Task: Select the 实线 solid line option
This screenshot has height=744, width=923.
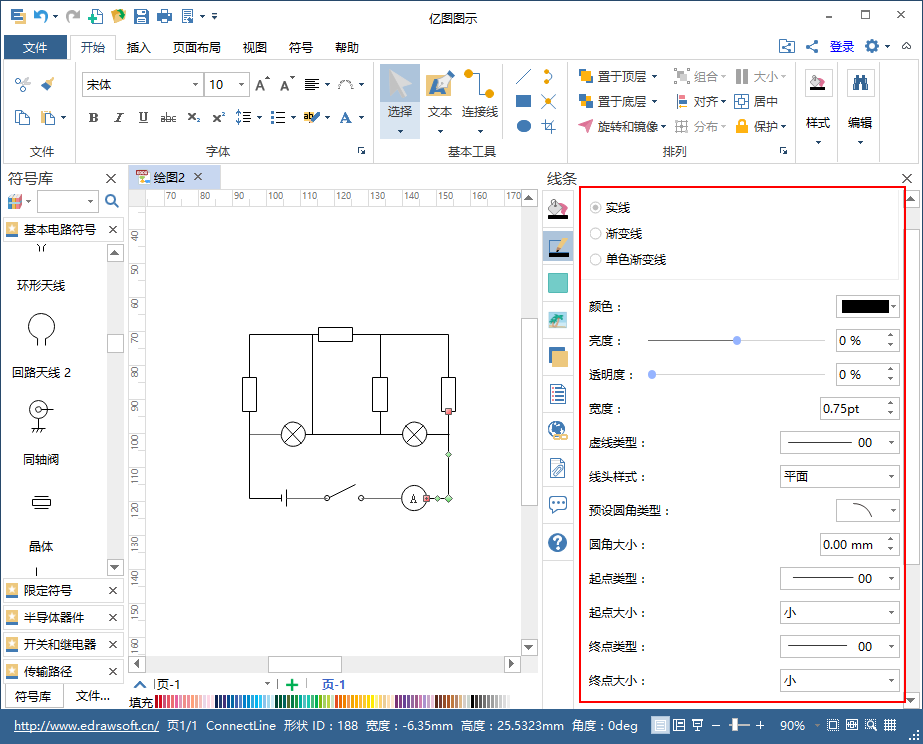Action: pos(610,208)
